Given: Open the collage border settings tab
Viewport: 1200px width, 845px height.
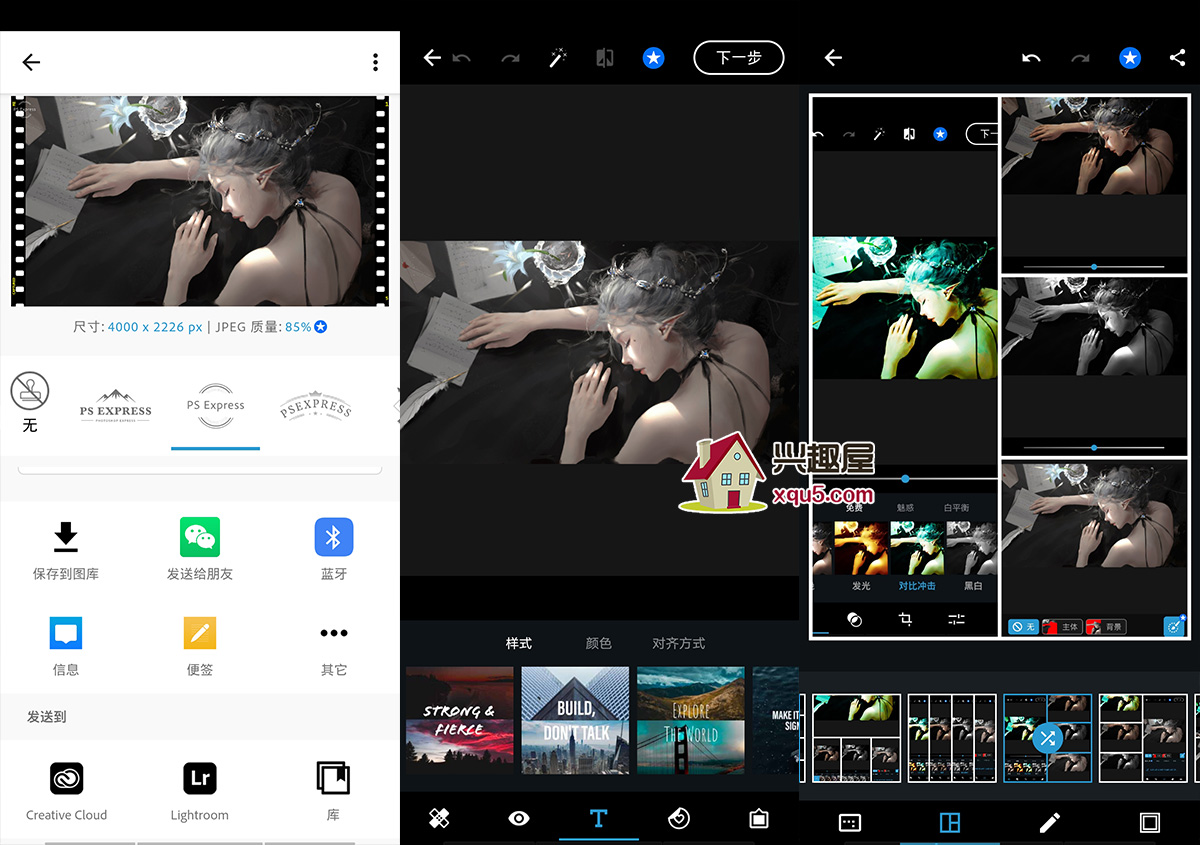Looking at the screenshot, I should tap(1150, 822).
